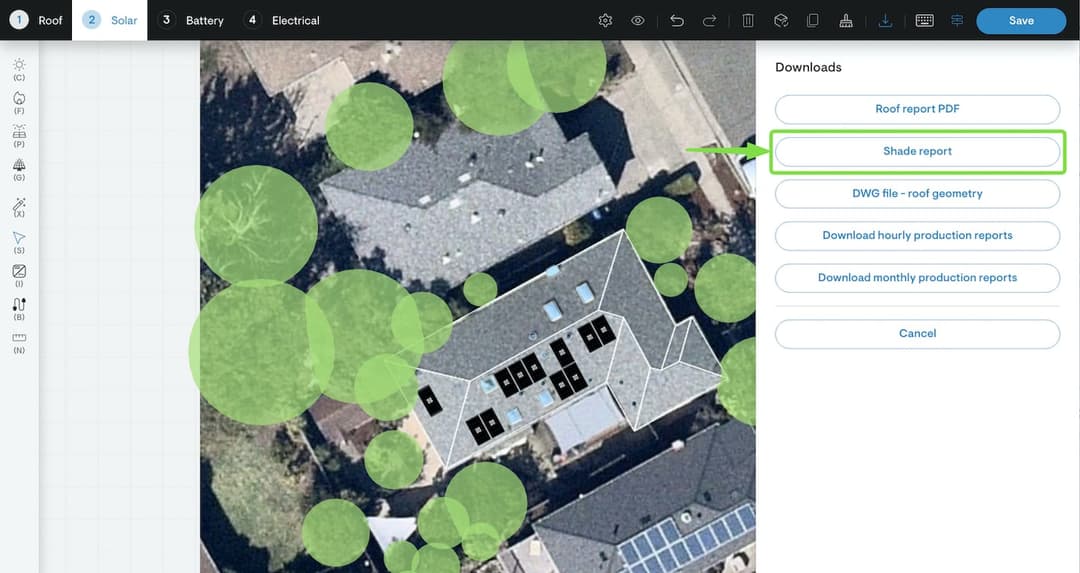
Task: Select the solar panel tool (P)
Action: coord(19,133)
